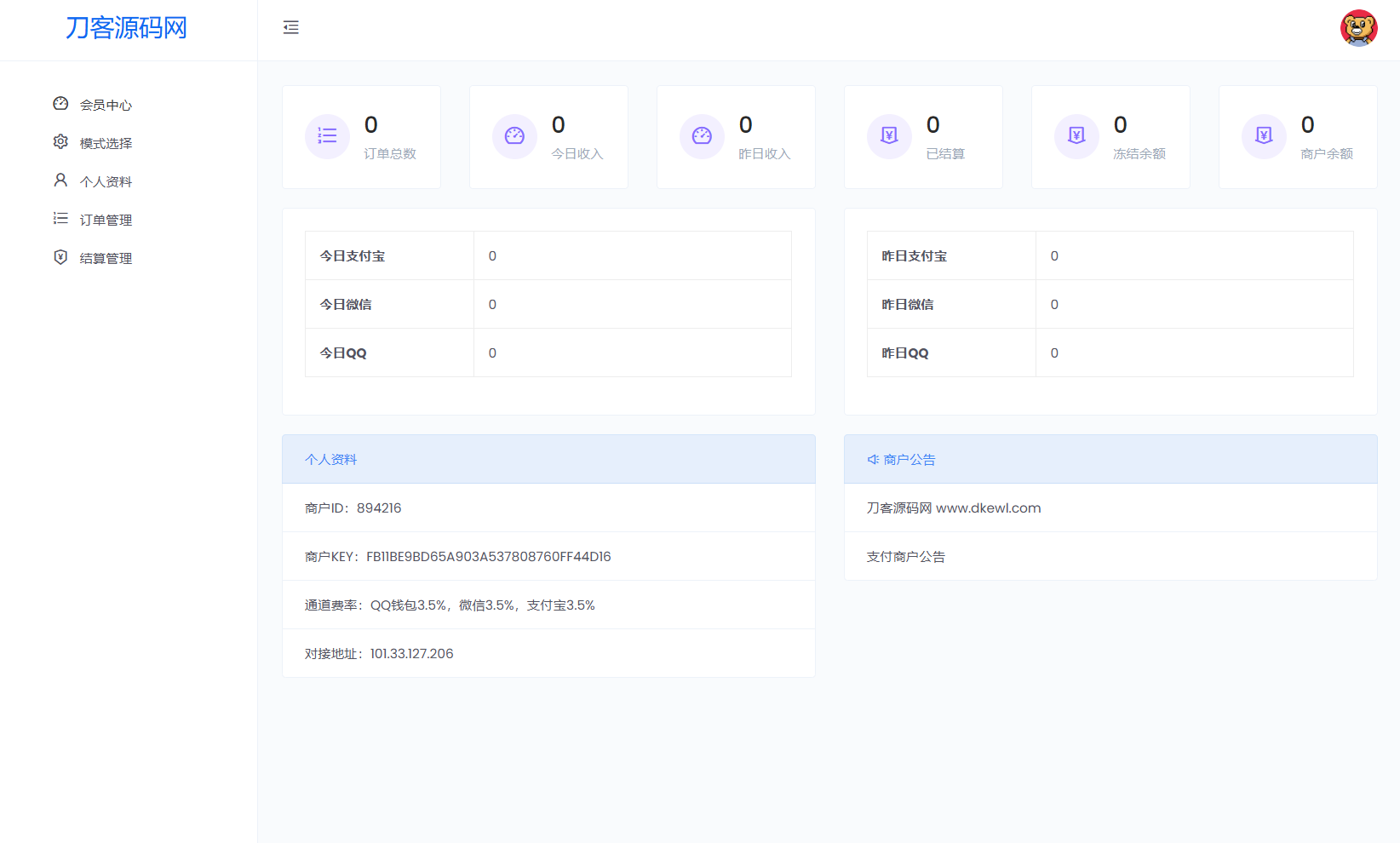This screenshot has width=1400, height=843.
Task: Select the 结算管理 shield icon
Action: pos(60,257)
